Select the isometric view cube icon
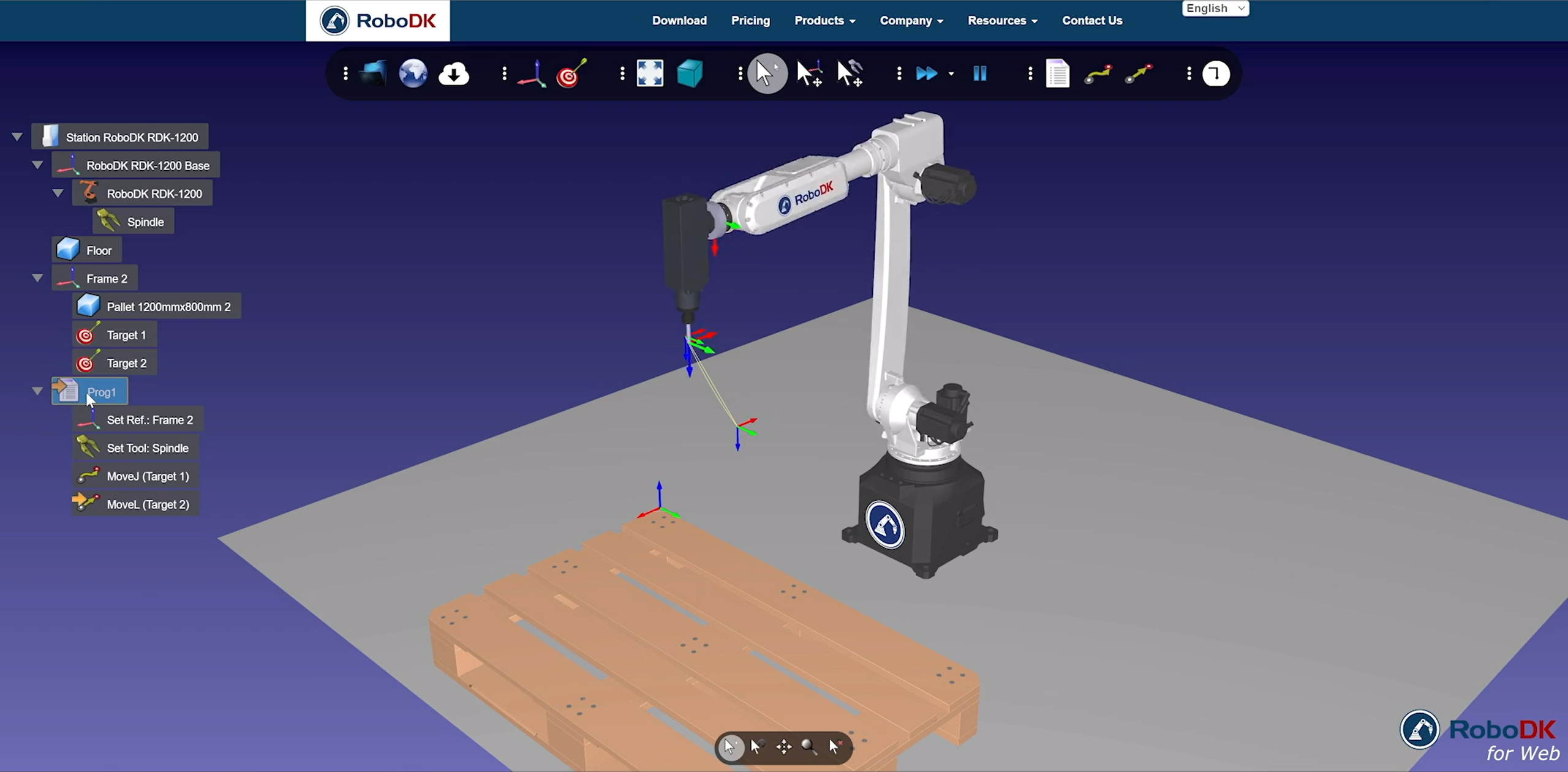 tap(690, 74)
